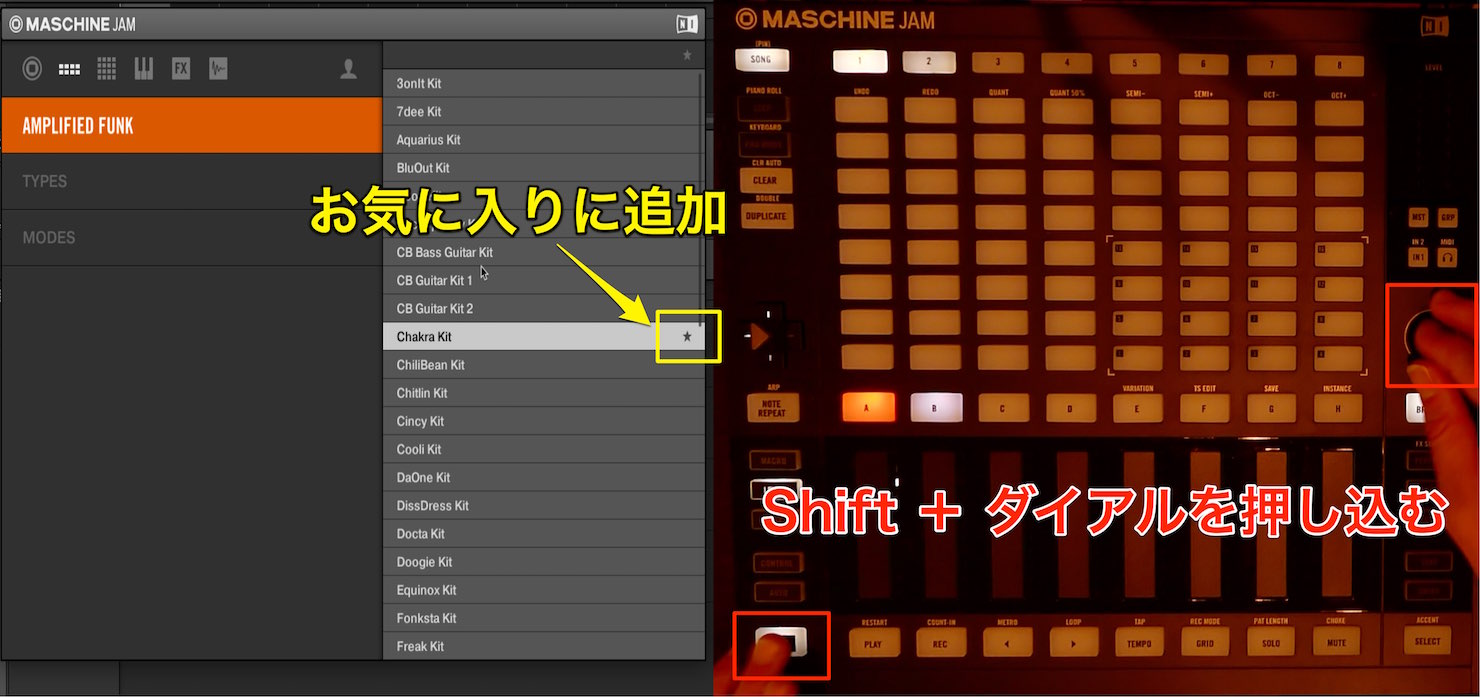Click left-arrow page button under METRO
The width and height of the screenshot is (1480, 697).
[1007, 643]
